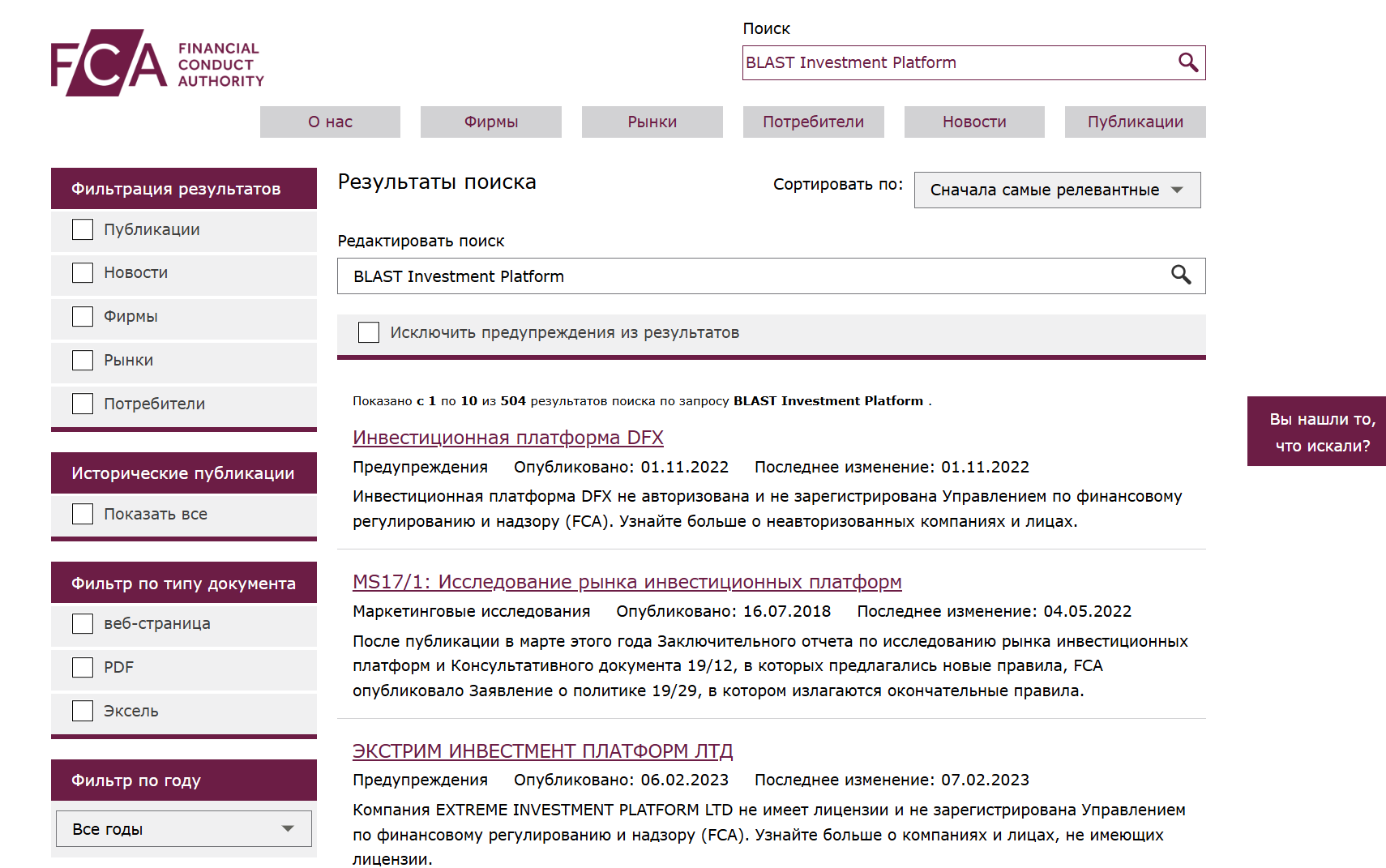Check the 'Исключить предупреждения из результатов' box
The width and height of the screenshot is (1386, 868).
click(x=369, y=332)
